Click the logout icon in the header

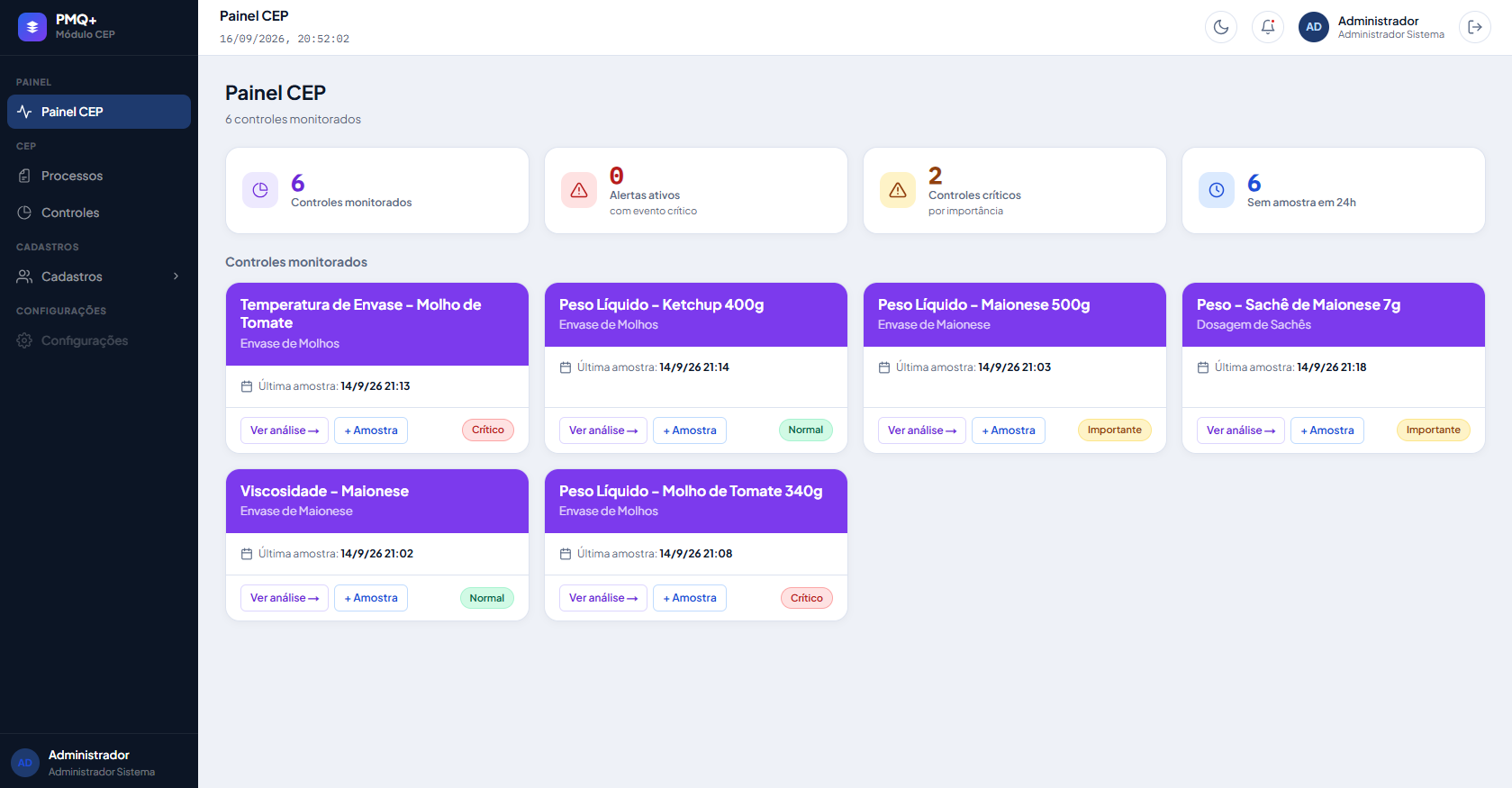(1475, 27)
